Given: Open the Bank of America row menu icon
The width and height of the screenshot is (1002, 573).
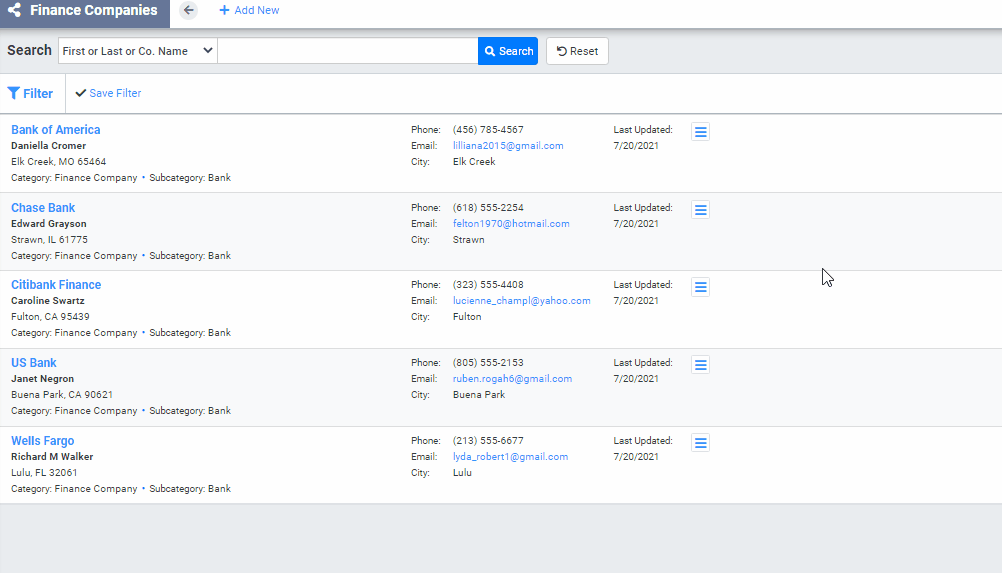Looking at the screenshot, I should tap(700, 132).
